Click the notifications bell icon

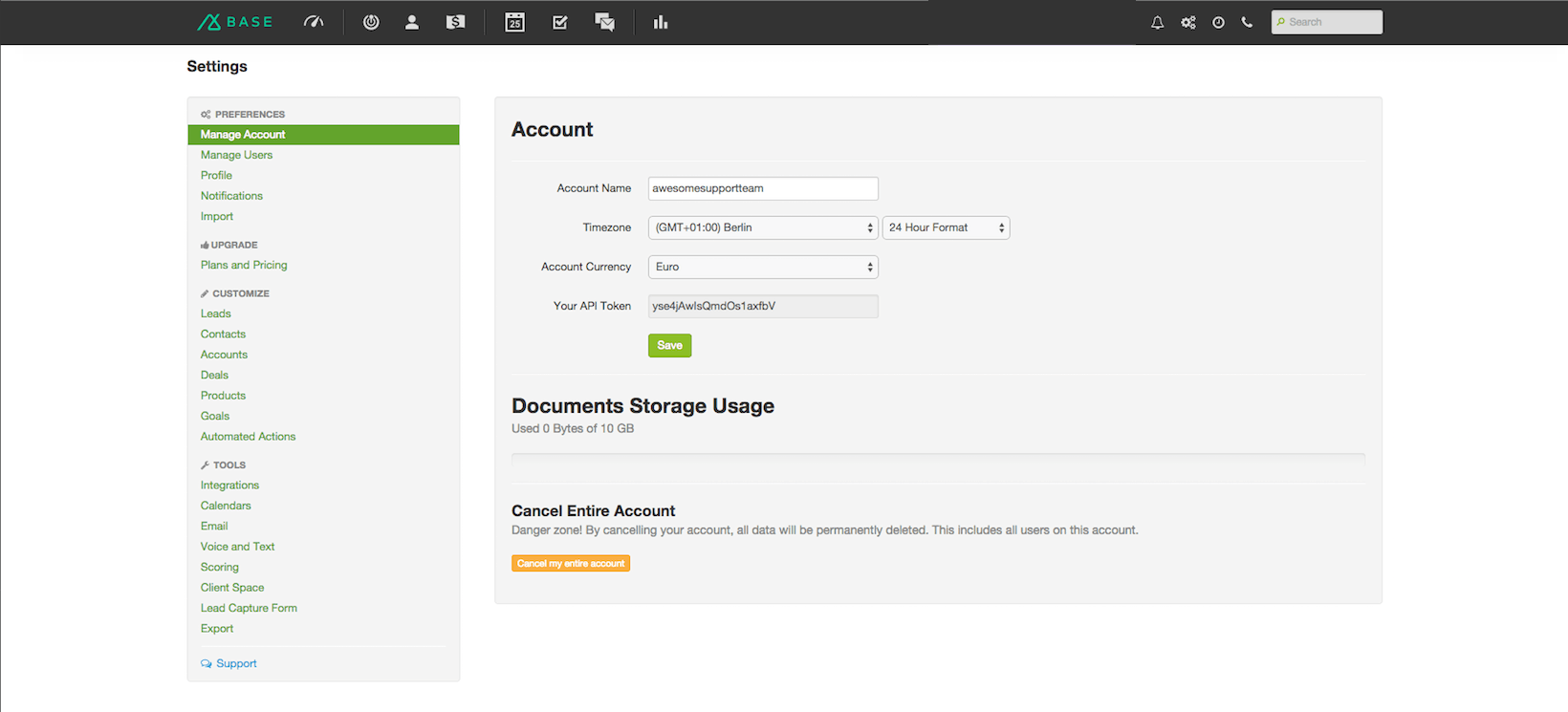point(1158,22)
